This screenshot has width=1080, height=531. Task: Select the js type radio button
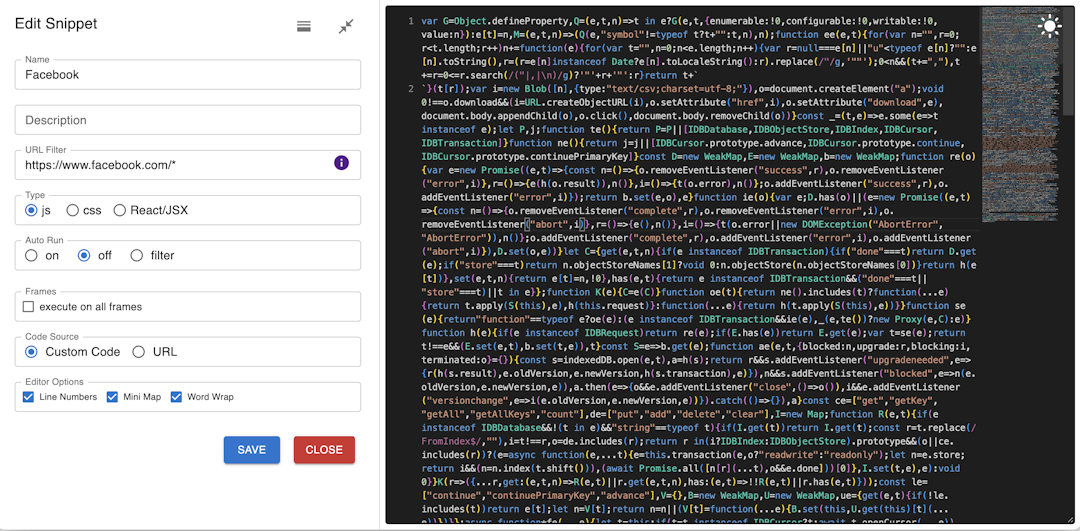tap(32, 210)
